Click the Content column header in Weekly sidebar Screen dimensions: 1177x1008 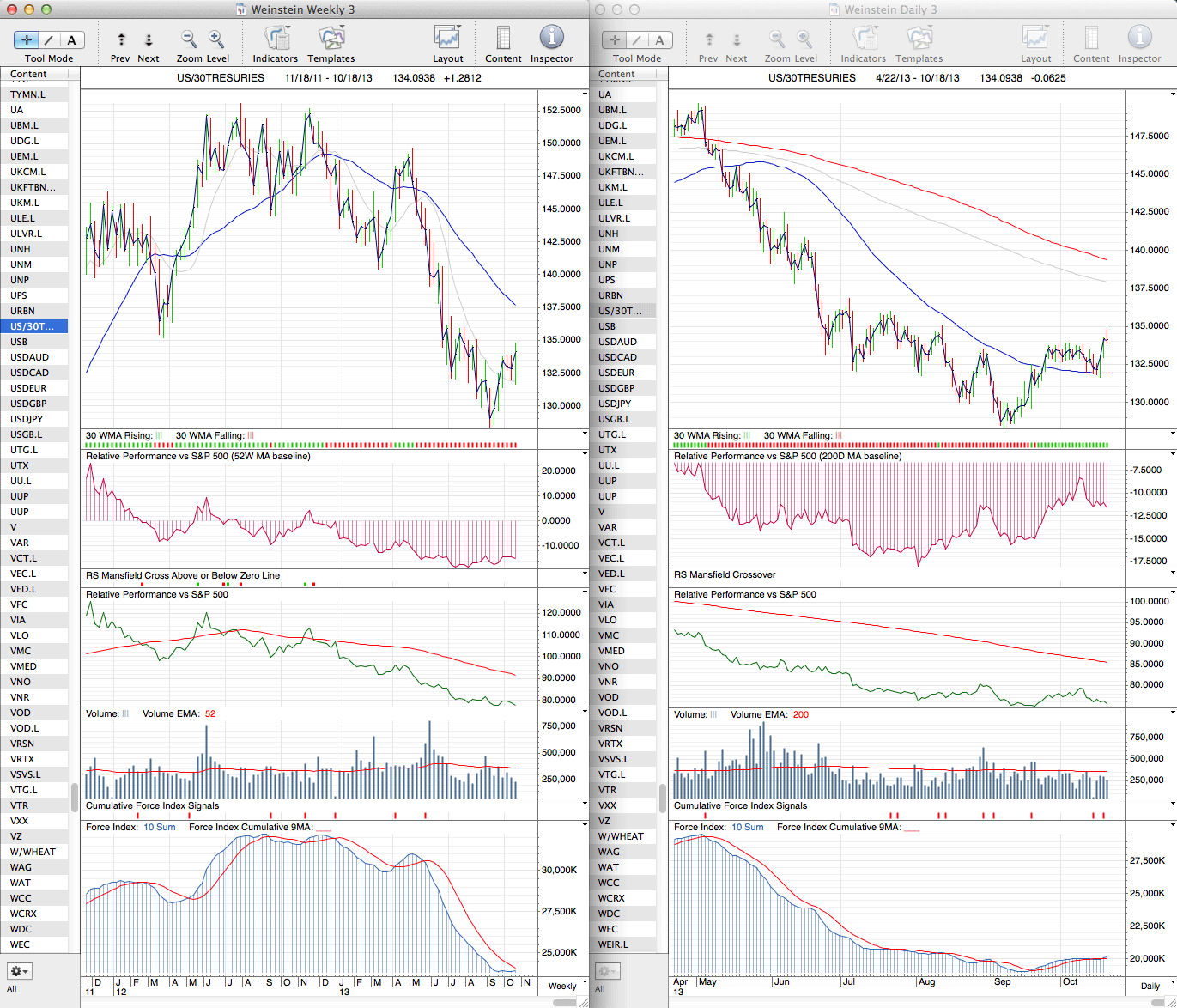click(x=29, y=75)
